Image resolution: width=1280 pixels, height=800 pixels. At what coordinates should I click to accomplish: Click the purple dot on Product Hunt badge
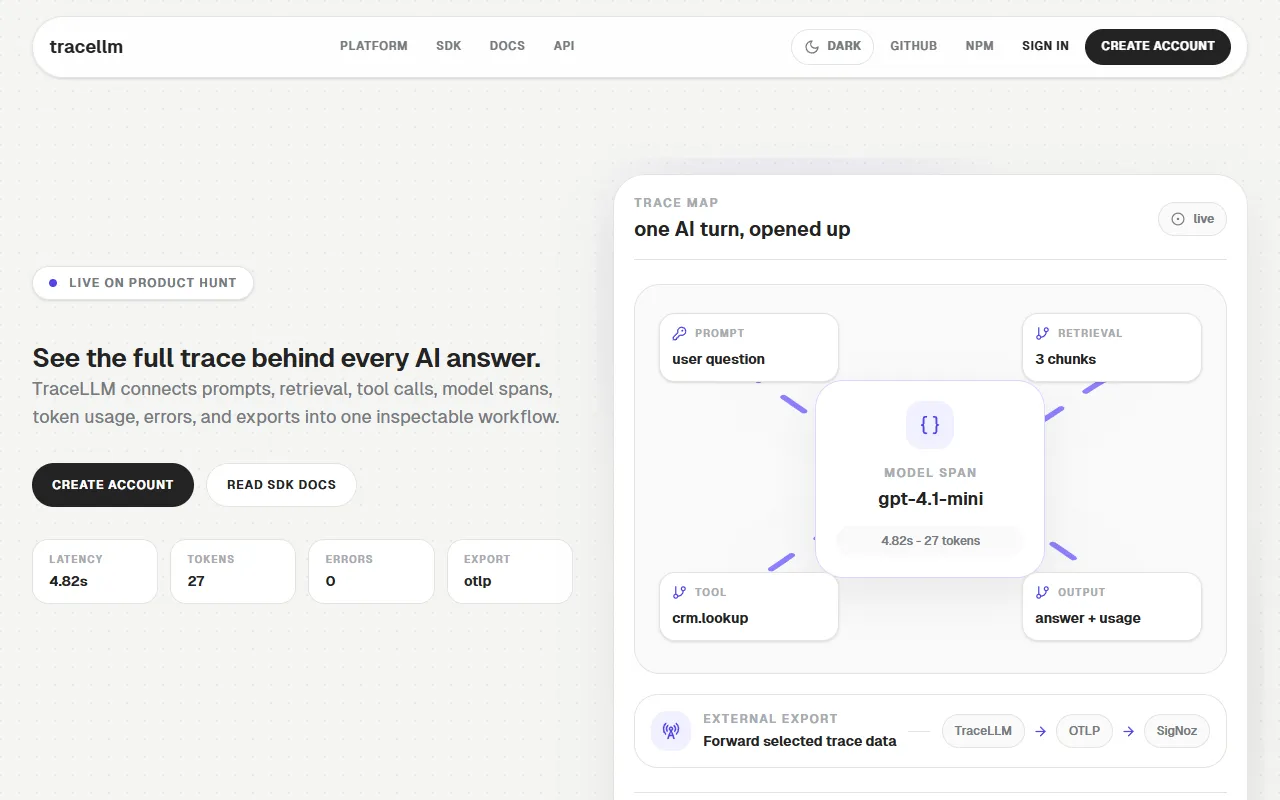[53, 283]
